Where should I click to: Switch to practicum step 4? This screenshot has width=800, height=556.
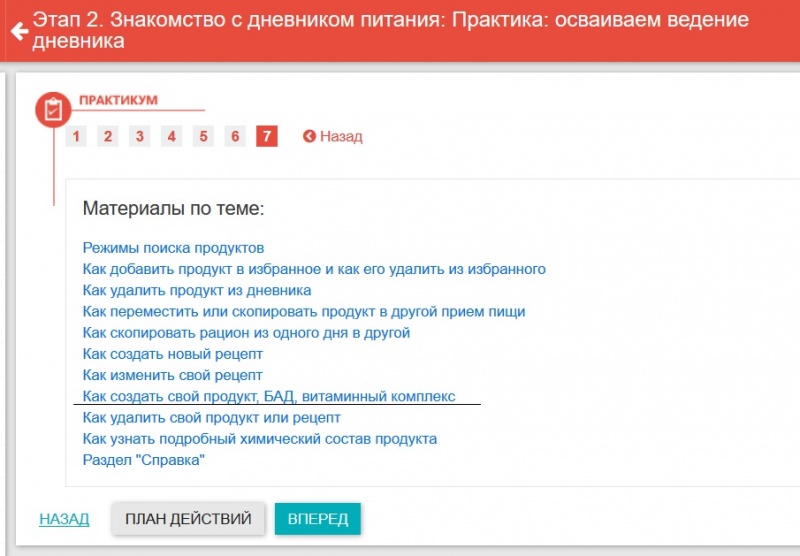(x=171, y=137)
